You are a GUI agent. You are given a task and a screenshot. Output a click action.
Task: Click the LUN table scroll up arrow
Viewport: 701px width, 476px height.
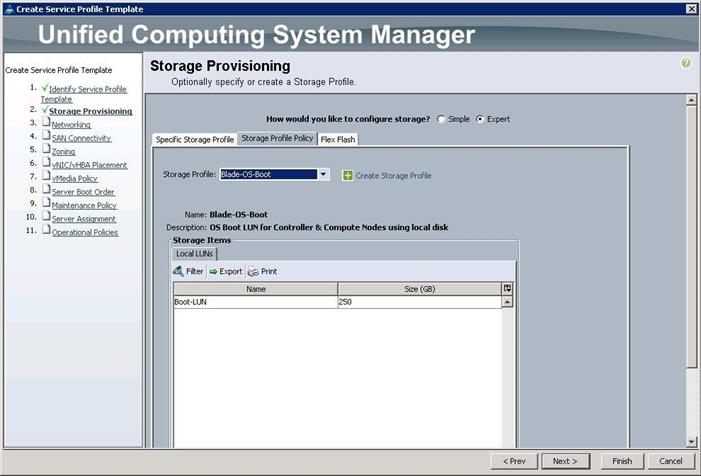tap(507, 302)
